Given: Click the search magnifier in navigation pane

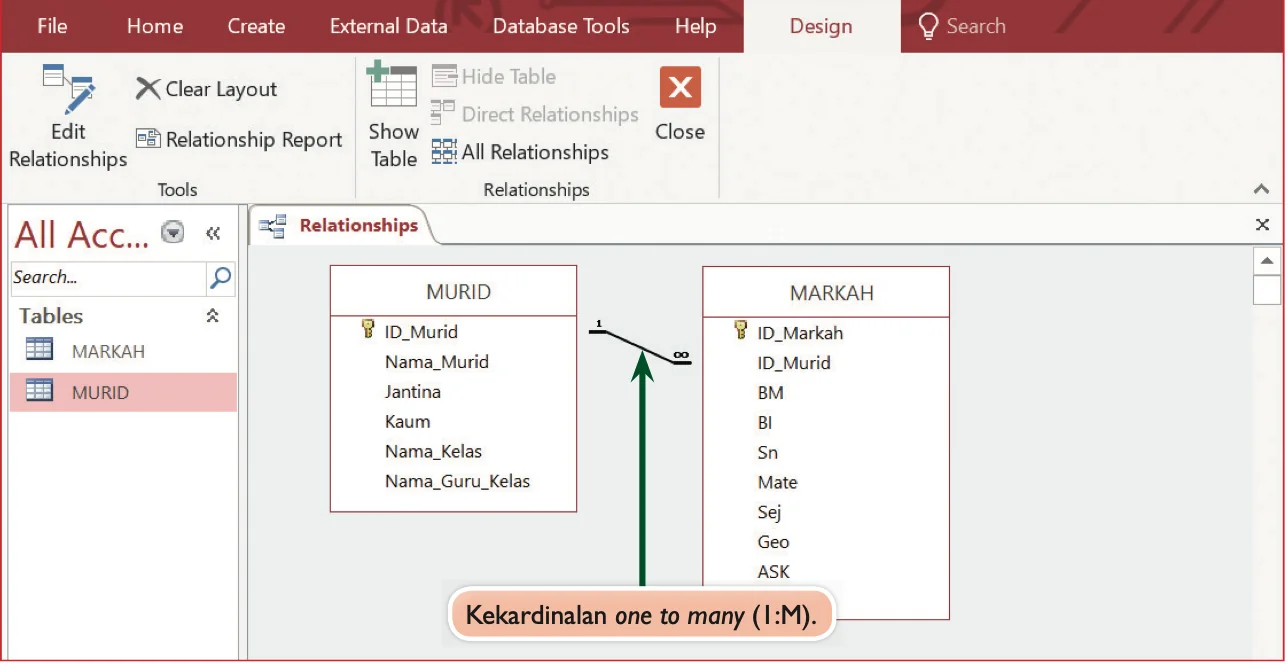Looking at the screenshot, I should pos(221,278).
